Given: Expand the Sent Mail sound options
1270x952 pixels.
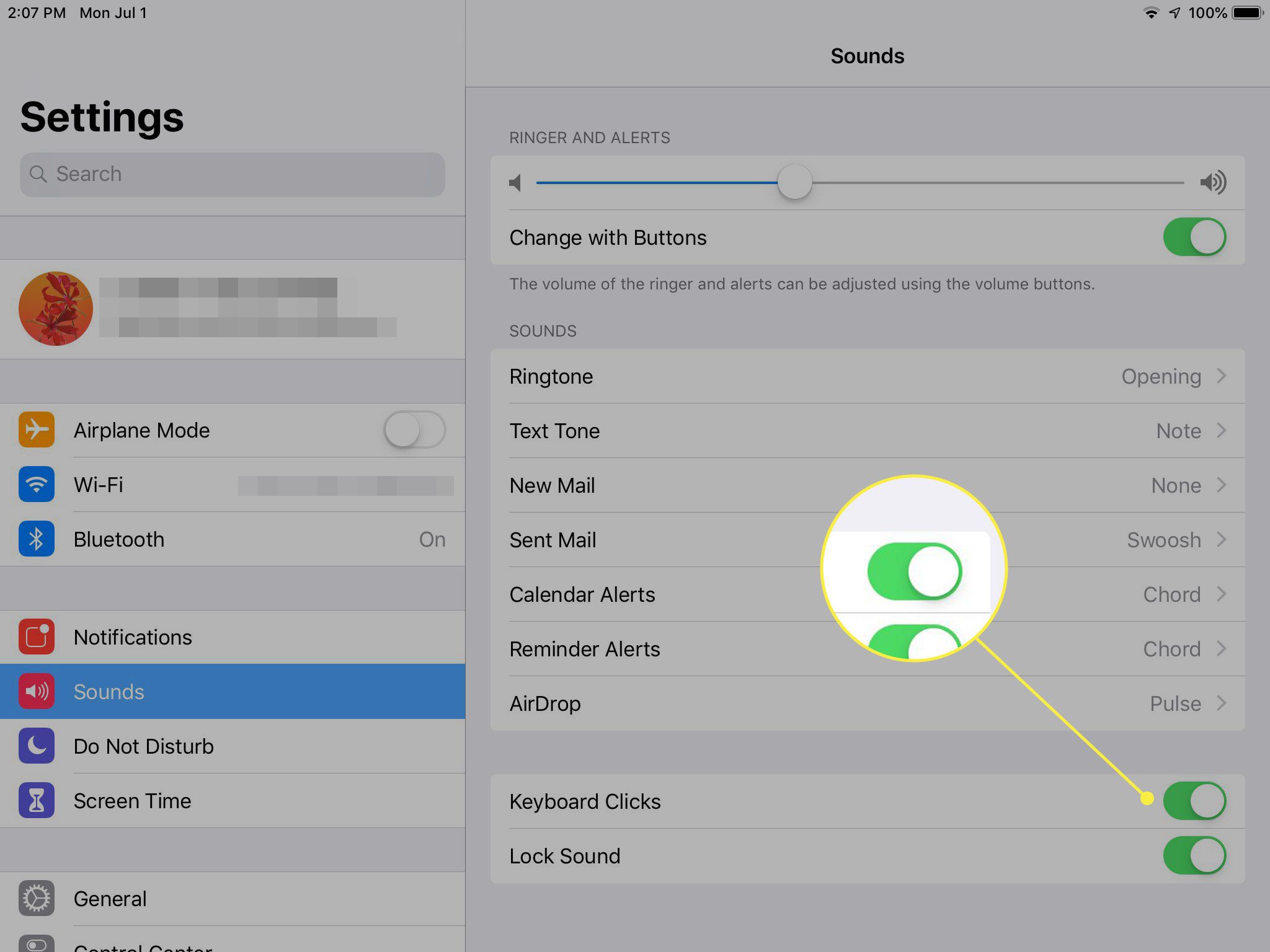Looking at the screenshot, I should tap(1223, 540).
